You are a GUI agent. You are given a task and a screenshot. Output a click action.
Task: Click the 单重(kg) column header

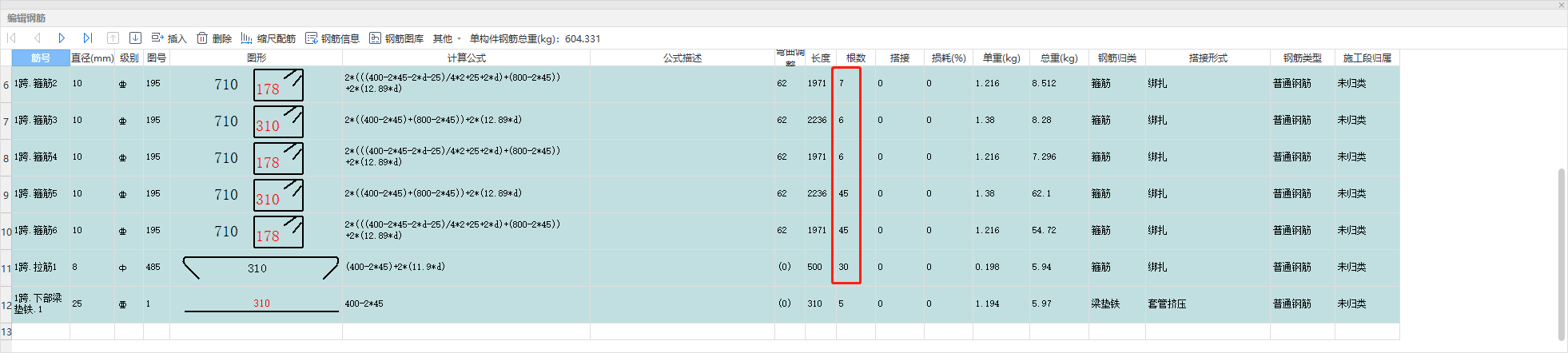point(1001,58)
